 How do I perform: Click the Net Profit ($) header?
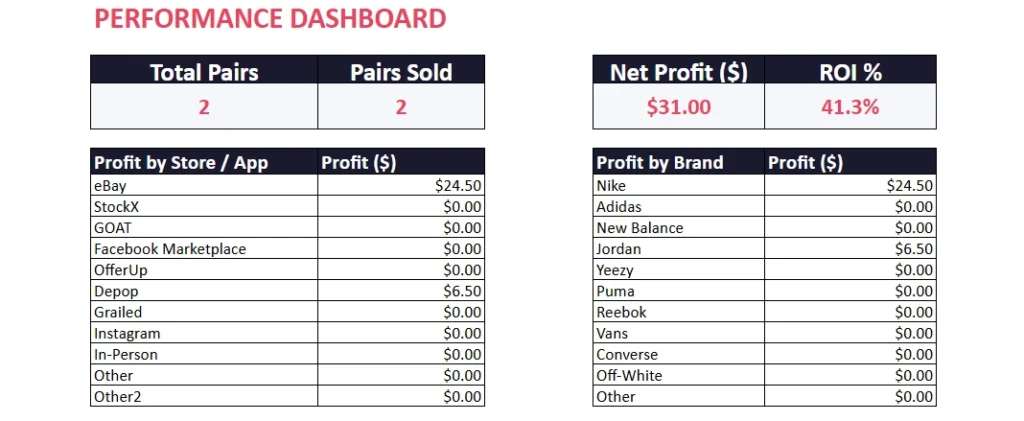click(x=678, y=72)
